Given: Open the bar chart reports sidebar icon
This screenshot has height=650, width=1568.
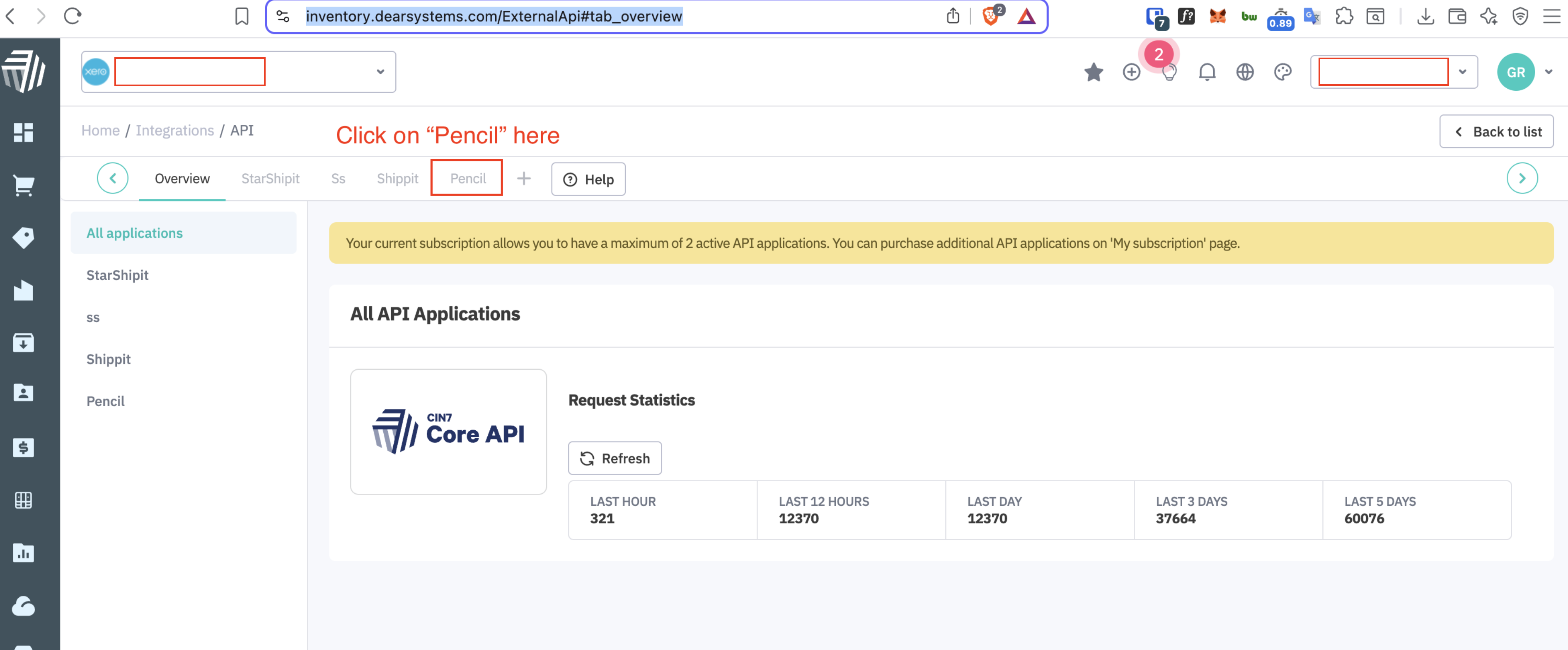Looking at the screenshot, I should point(23,553).
